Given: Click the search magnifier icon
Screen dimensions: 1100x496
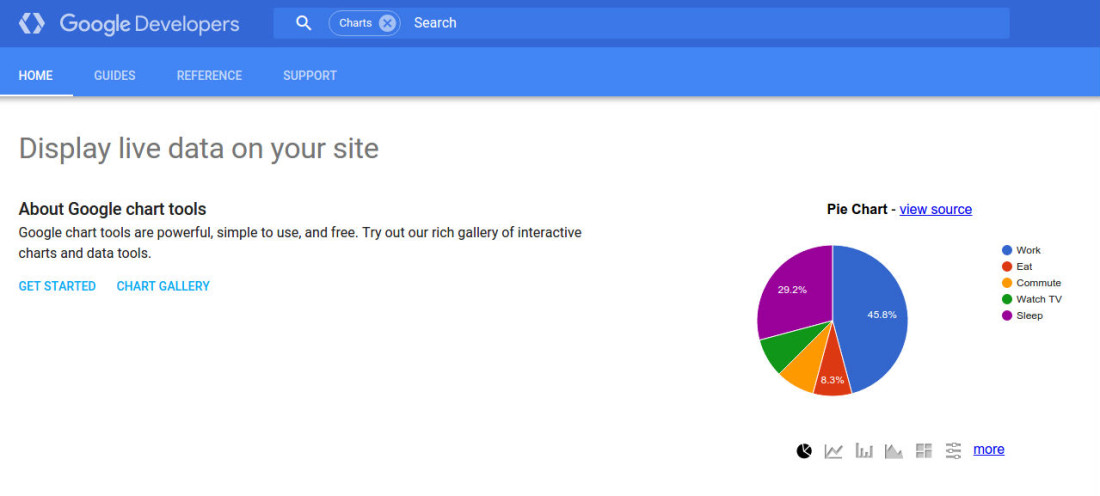Looking at the screenshot, I should click(303, 23).
